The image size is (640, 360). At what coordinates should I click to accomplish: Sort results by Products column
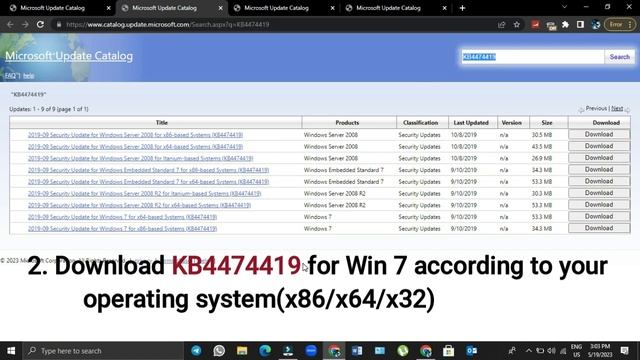pos(347,122)
